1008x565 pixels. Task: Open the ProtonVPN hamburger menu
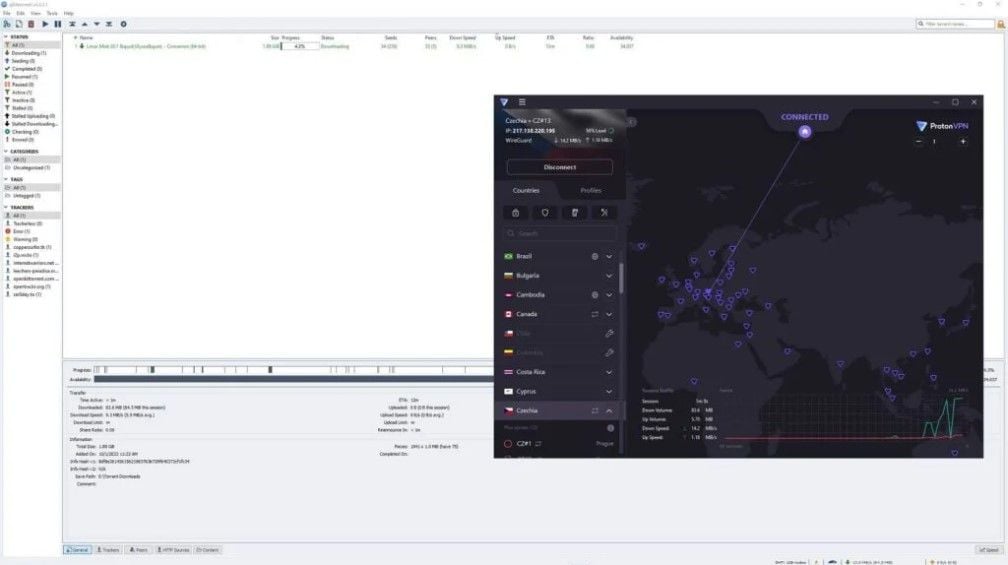coord(522,102)
